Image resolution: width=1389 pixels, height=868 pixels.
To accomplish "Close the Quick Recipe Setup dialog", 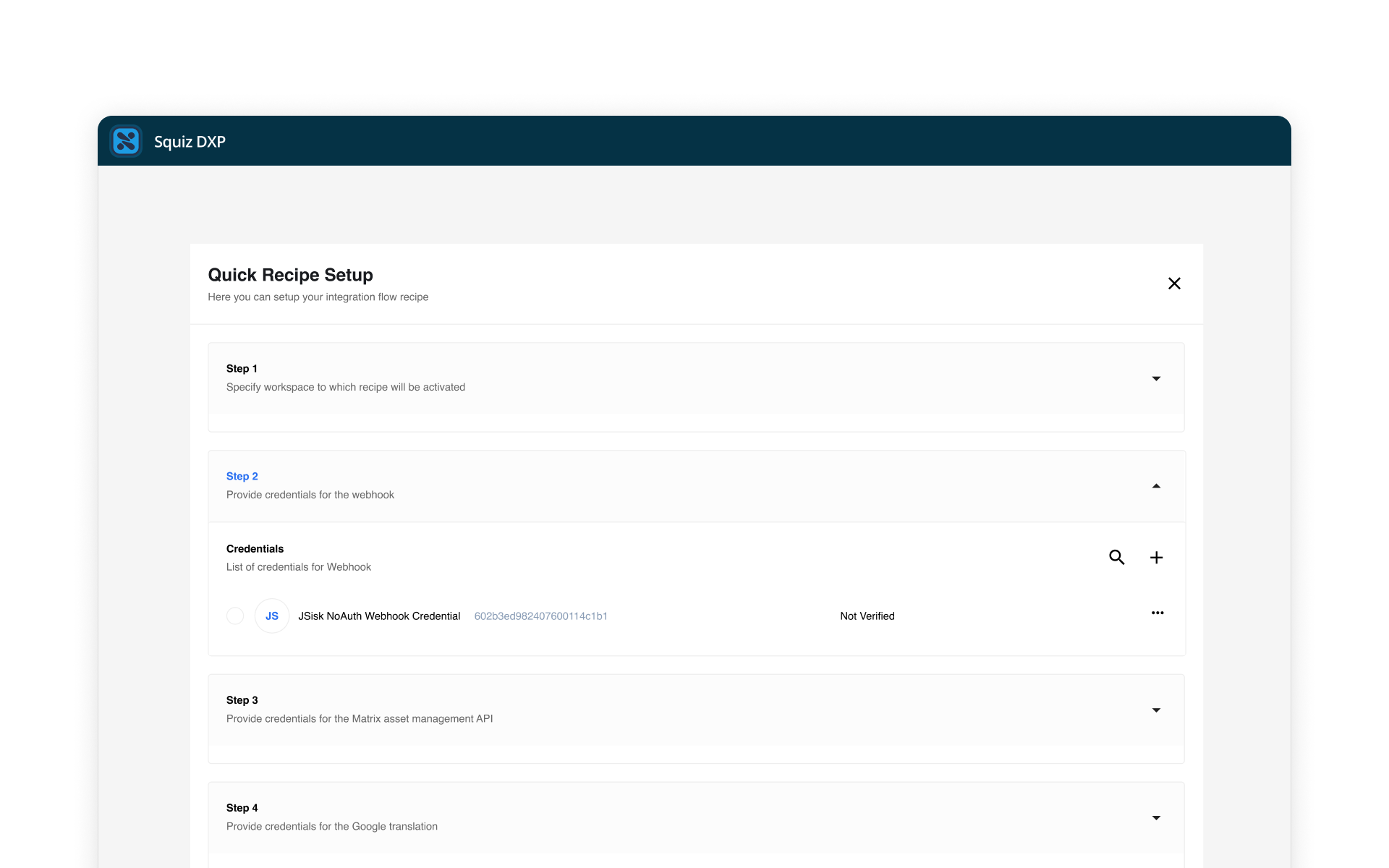I will (x=1174, y=284).
